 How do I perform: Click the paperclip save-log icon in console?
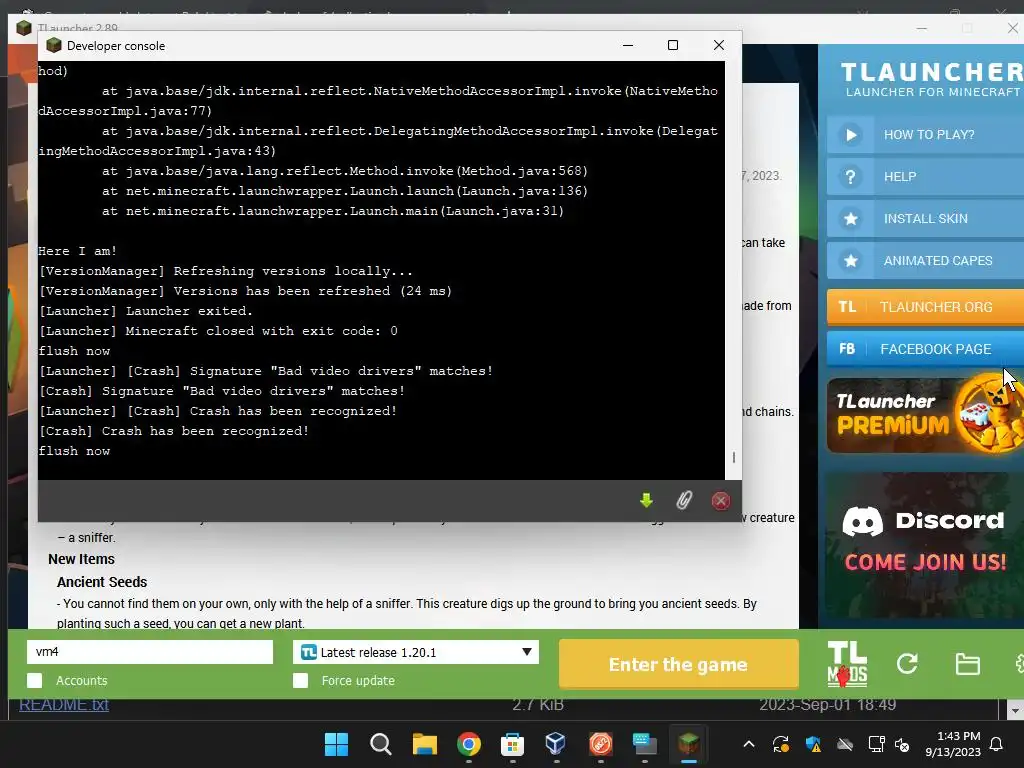pyautogui.click(x=684, y=501)
